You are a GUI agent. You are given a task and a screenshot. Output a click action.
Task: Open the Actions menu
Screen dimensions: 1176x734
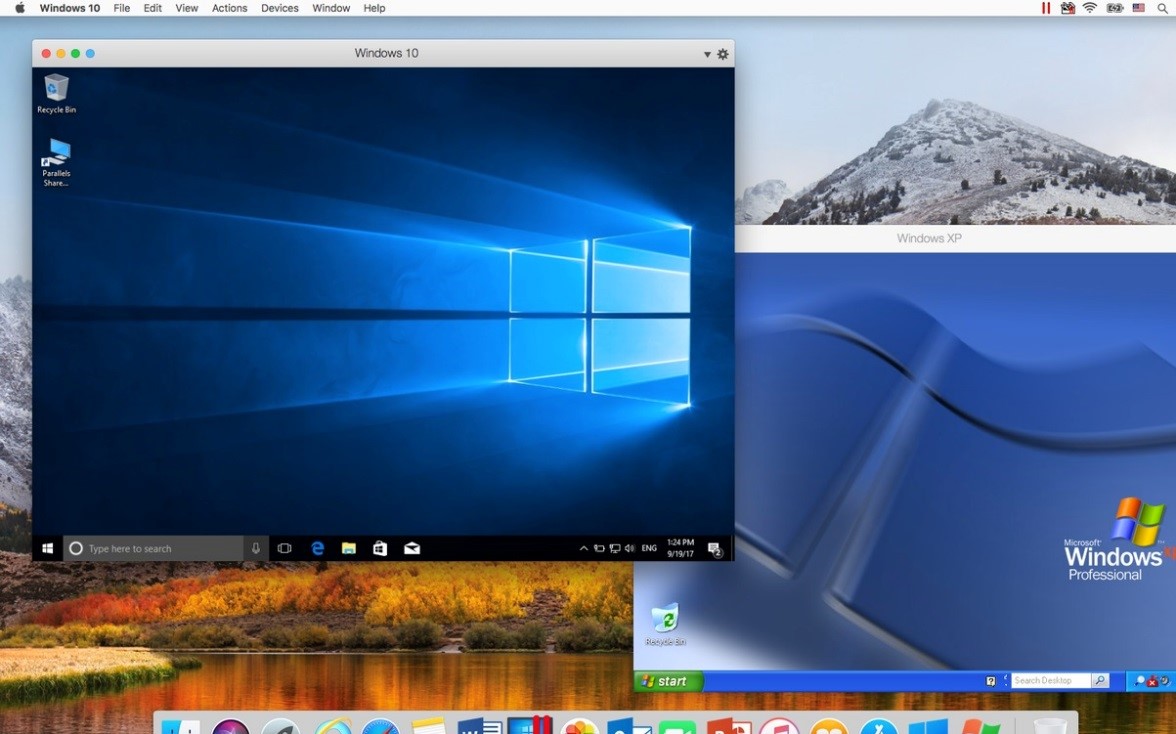coord(230,8)
